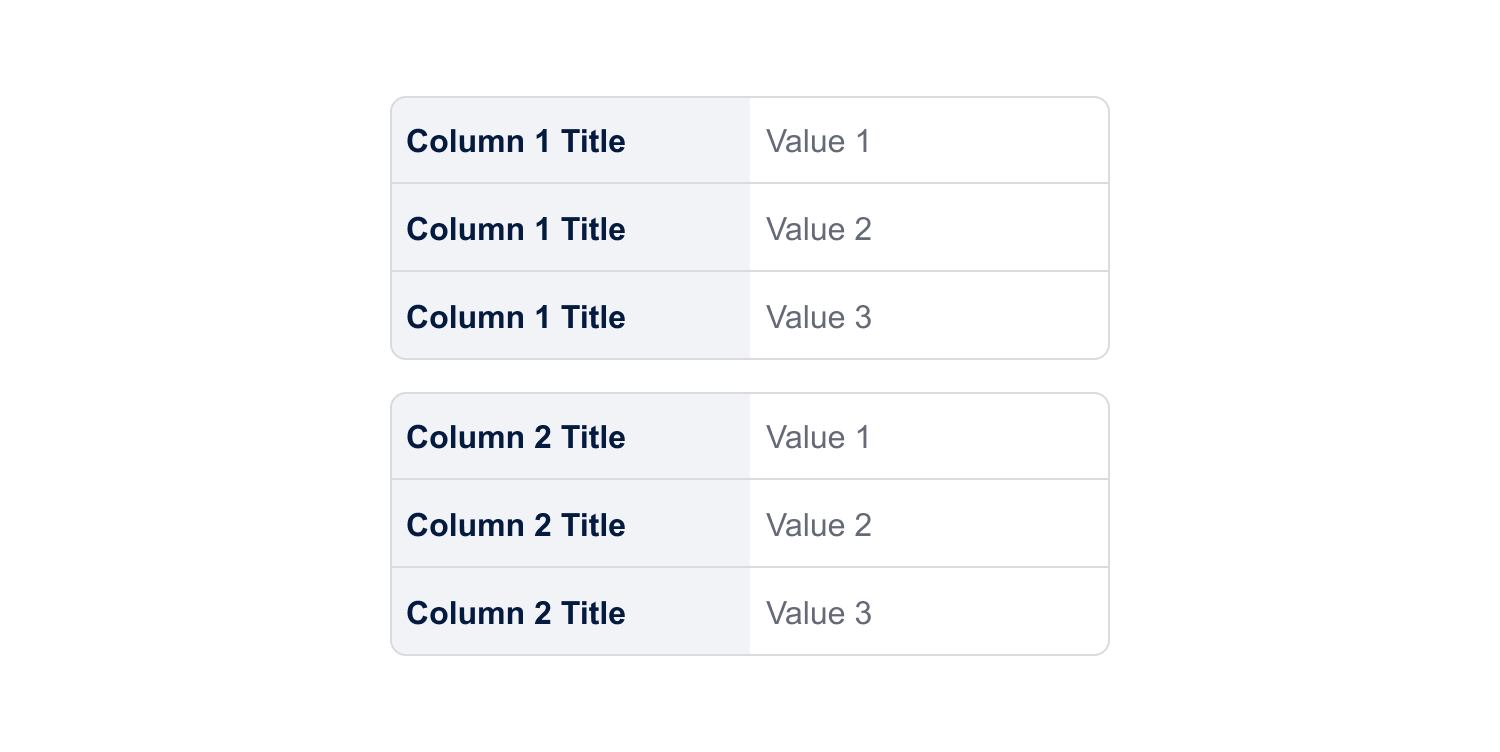Click the digit "2" in the top table's Value 2
Viewport: 1500px width, 752px height.
[862, 230]
